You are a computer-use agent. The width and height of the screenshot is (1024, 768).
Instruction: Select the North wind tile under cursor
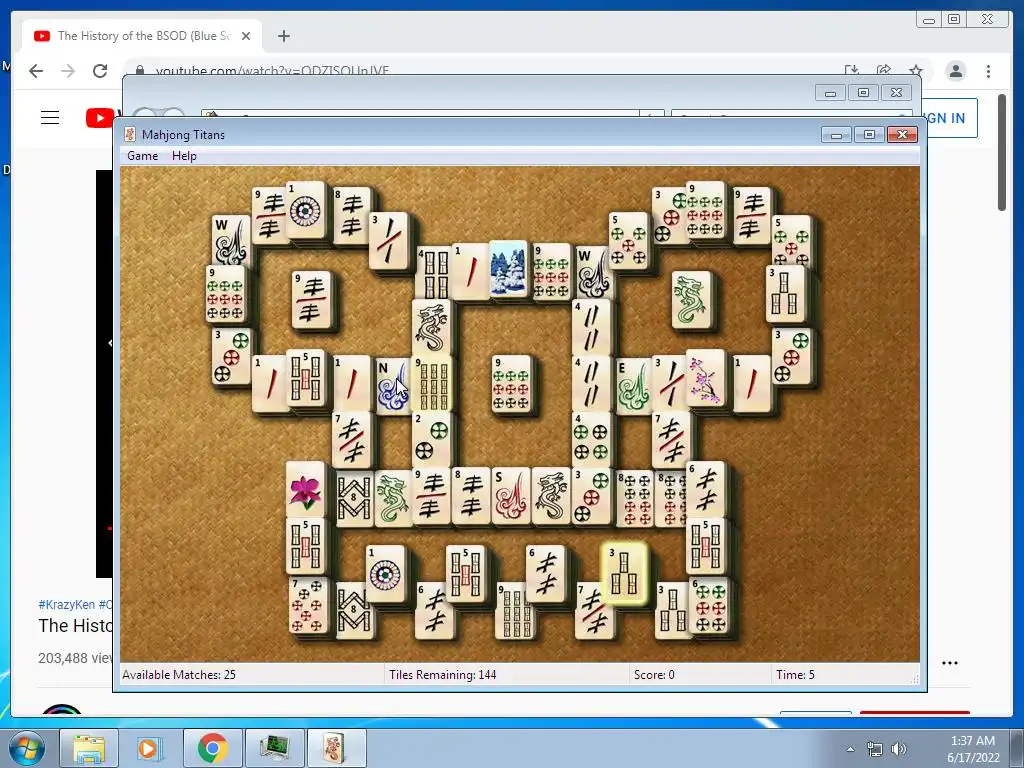[x=393, y=385]
